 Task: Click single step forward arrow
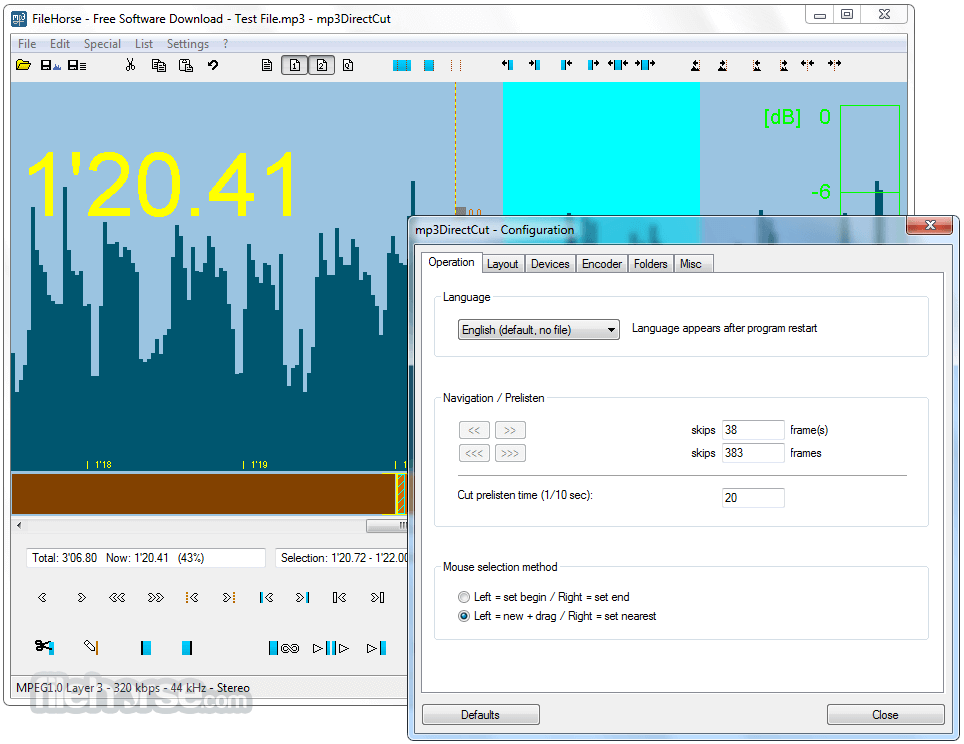point(81,597)
